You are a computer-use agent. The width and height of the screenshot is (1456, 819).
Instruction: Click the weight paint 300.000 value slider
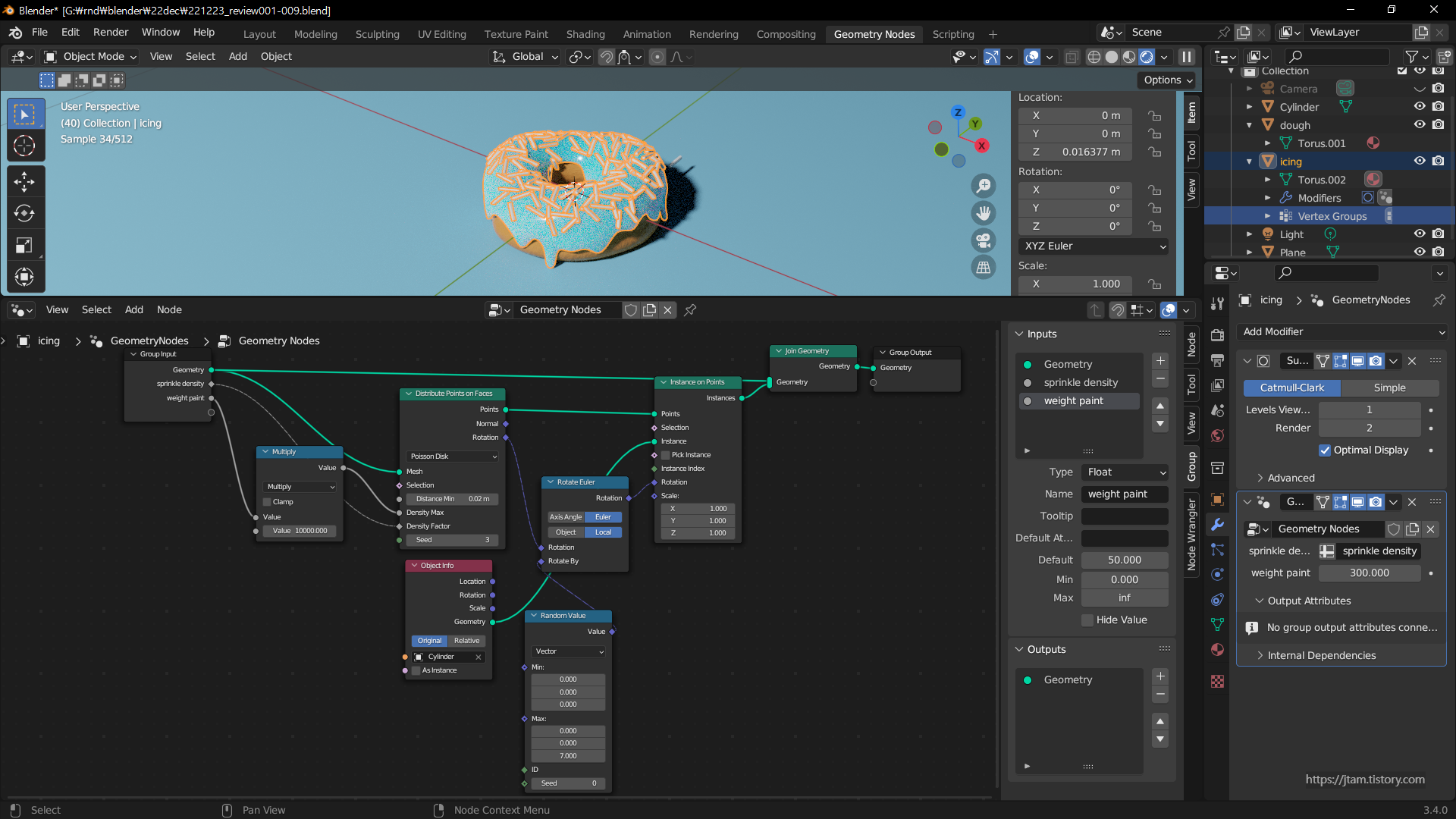click(1369, 573)
